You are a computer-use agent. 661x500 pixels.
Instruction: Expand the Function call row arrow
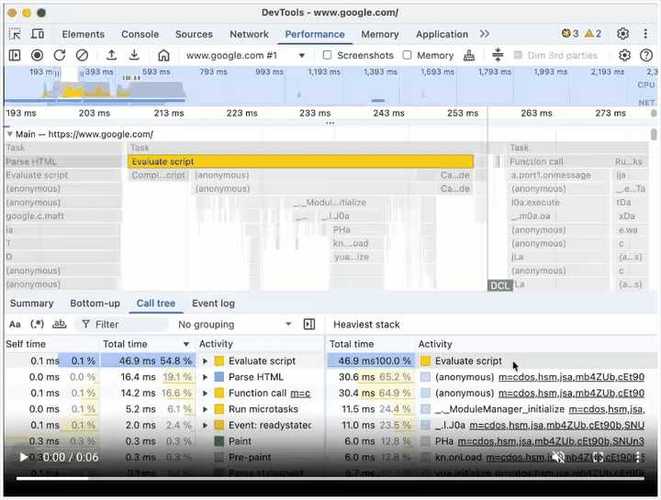pyautogui.click(x=205, y=393)
